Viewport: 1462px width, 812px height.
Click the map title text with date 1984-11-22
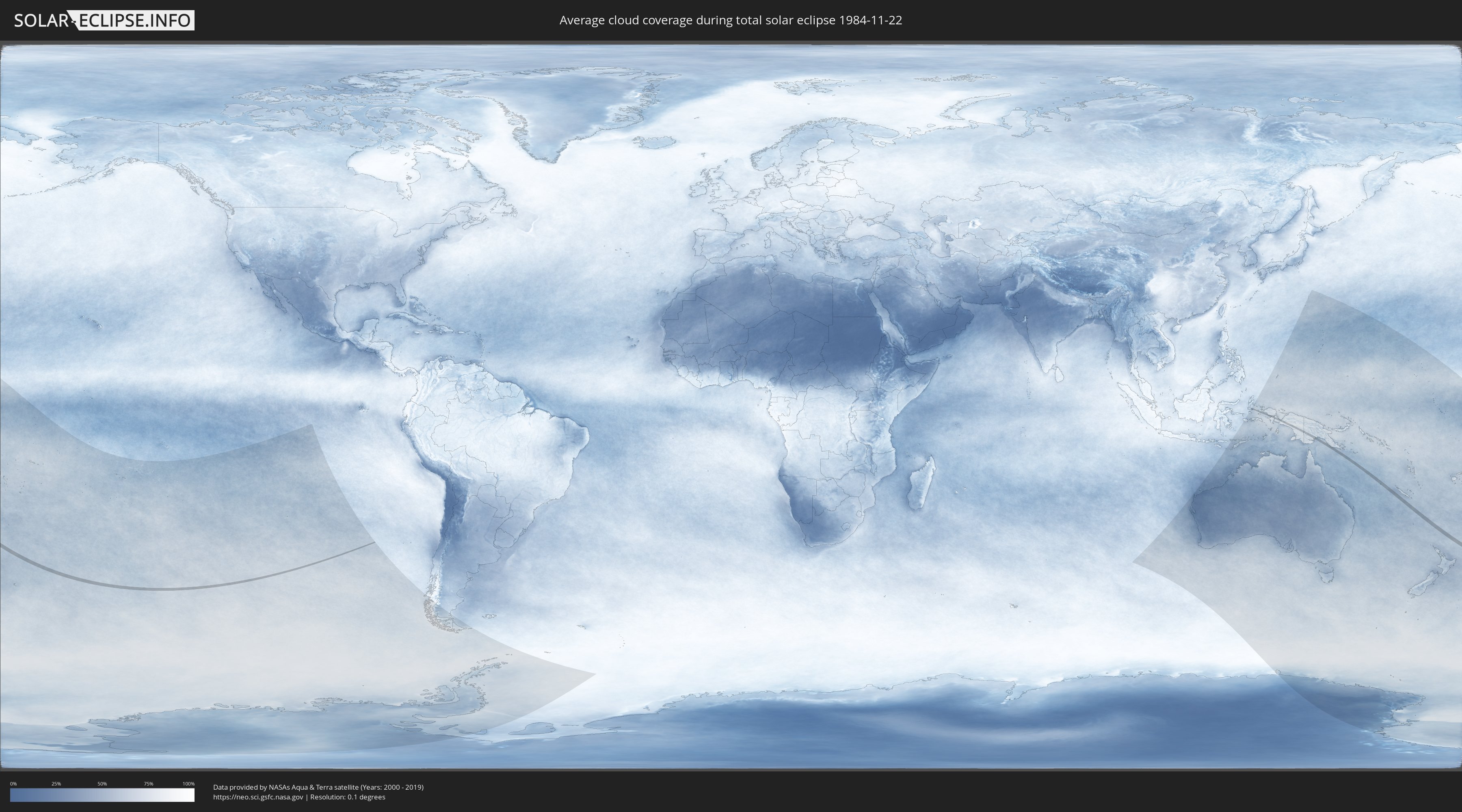[731, 20]
